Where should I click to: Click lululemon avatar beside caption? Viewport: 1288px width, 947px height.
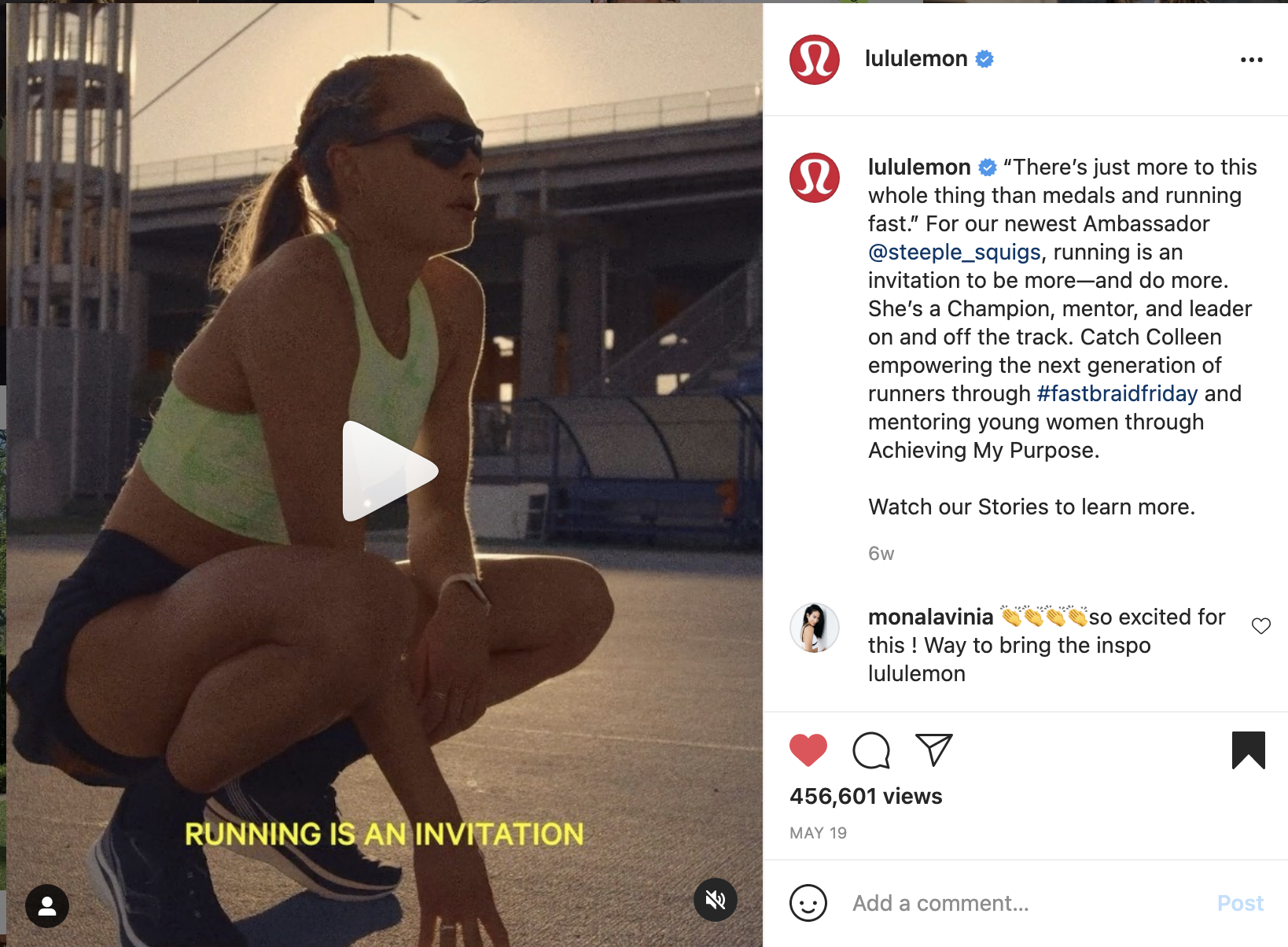pos(815,178)
